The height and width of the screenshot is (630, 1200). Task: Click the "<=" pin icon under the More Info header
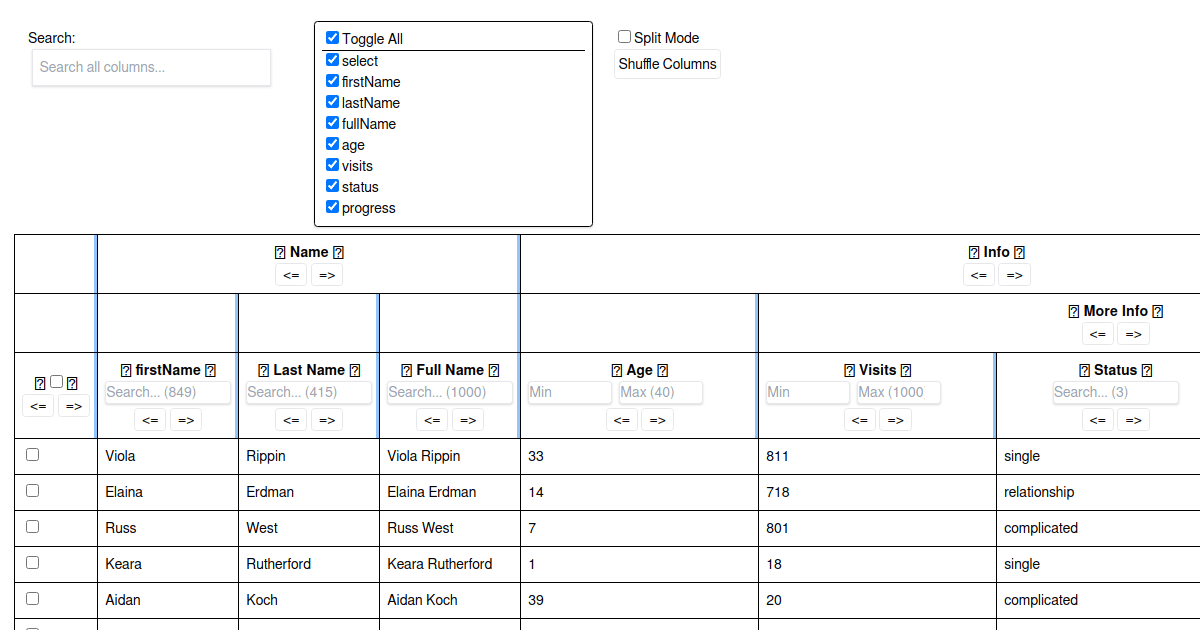tap(1097, 333)
